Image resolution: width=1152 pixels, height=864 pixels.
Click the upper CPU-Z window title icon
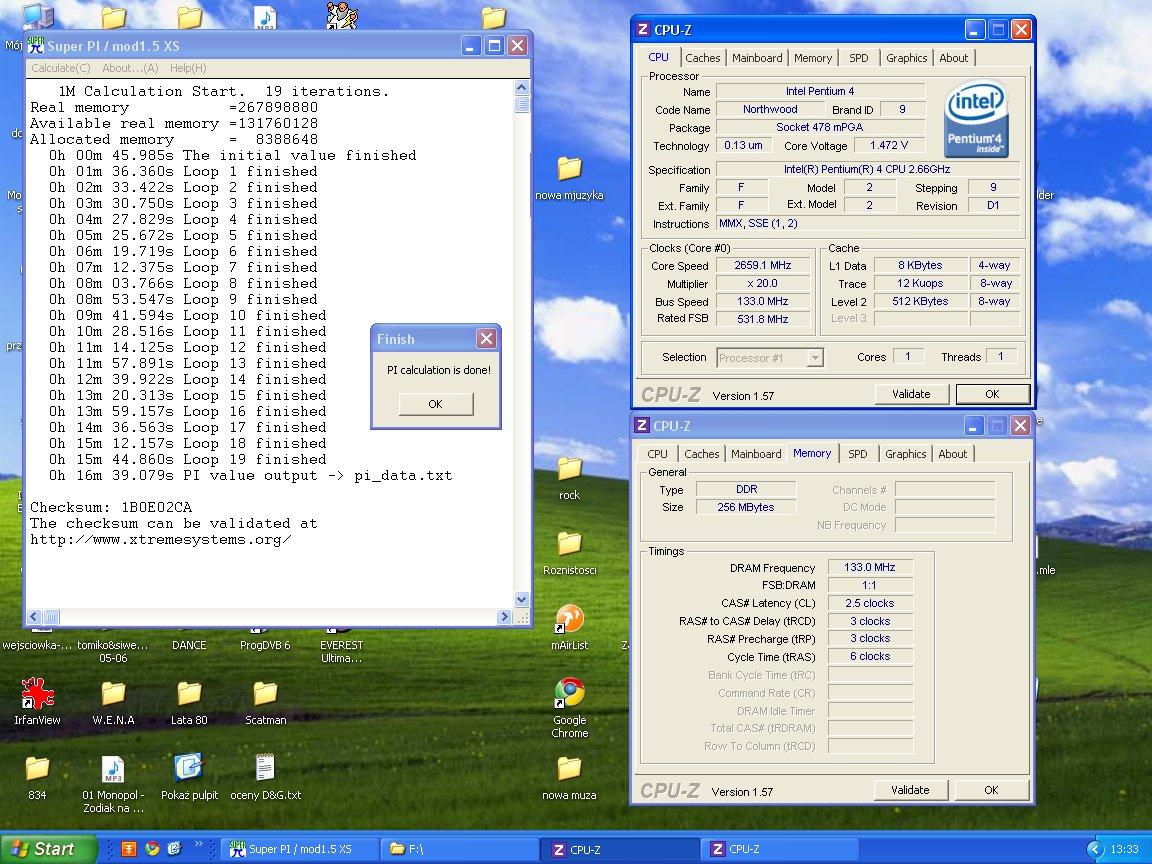(x=643, y=29)
